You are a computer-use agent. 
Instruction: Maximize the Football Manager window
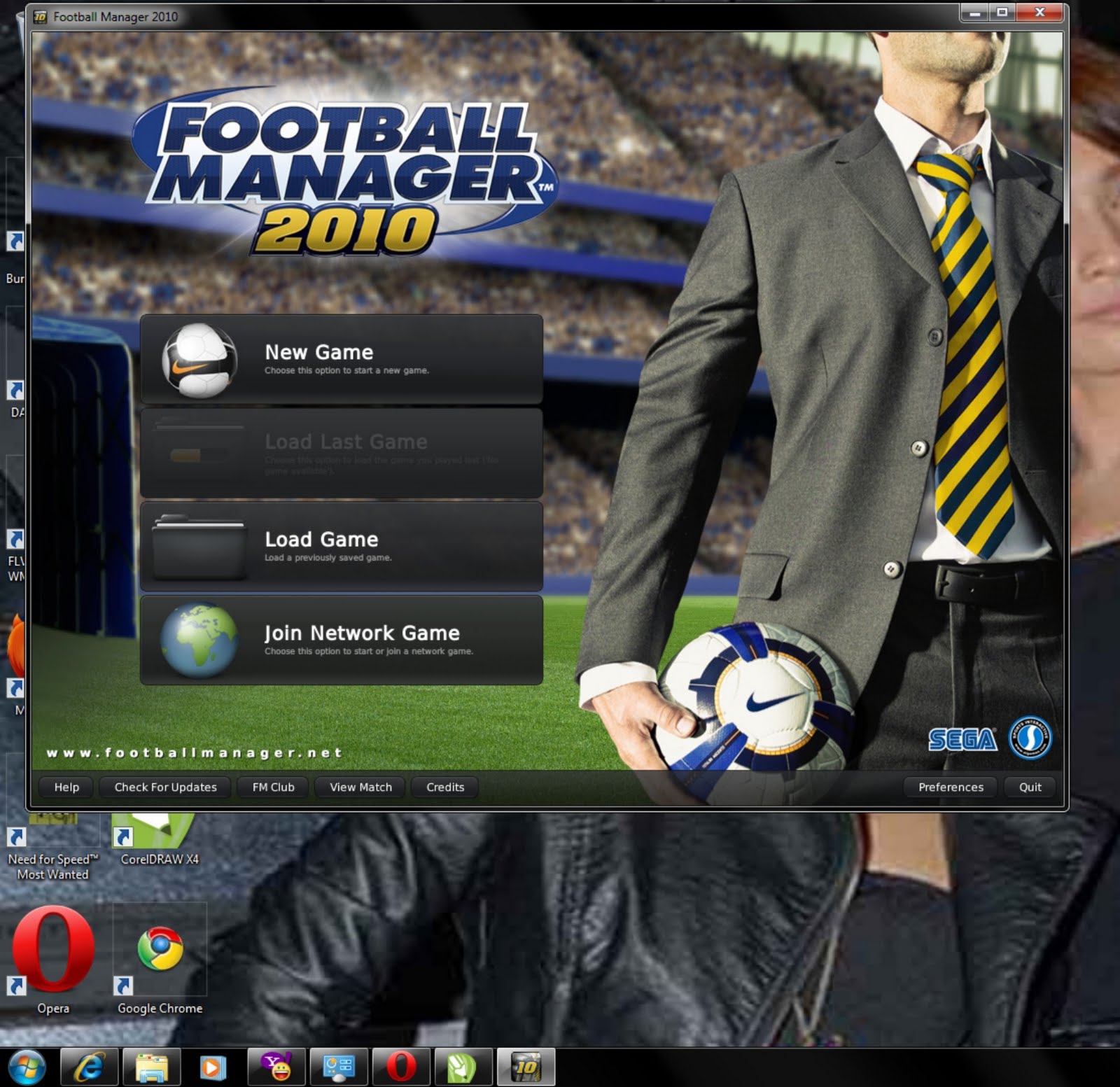click(1002, 13)
